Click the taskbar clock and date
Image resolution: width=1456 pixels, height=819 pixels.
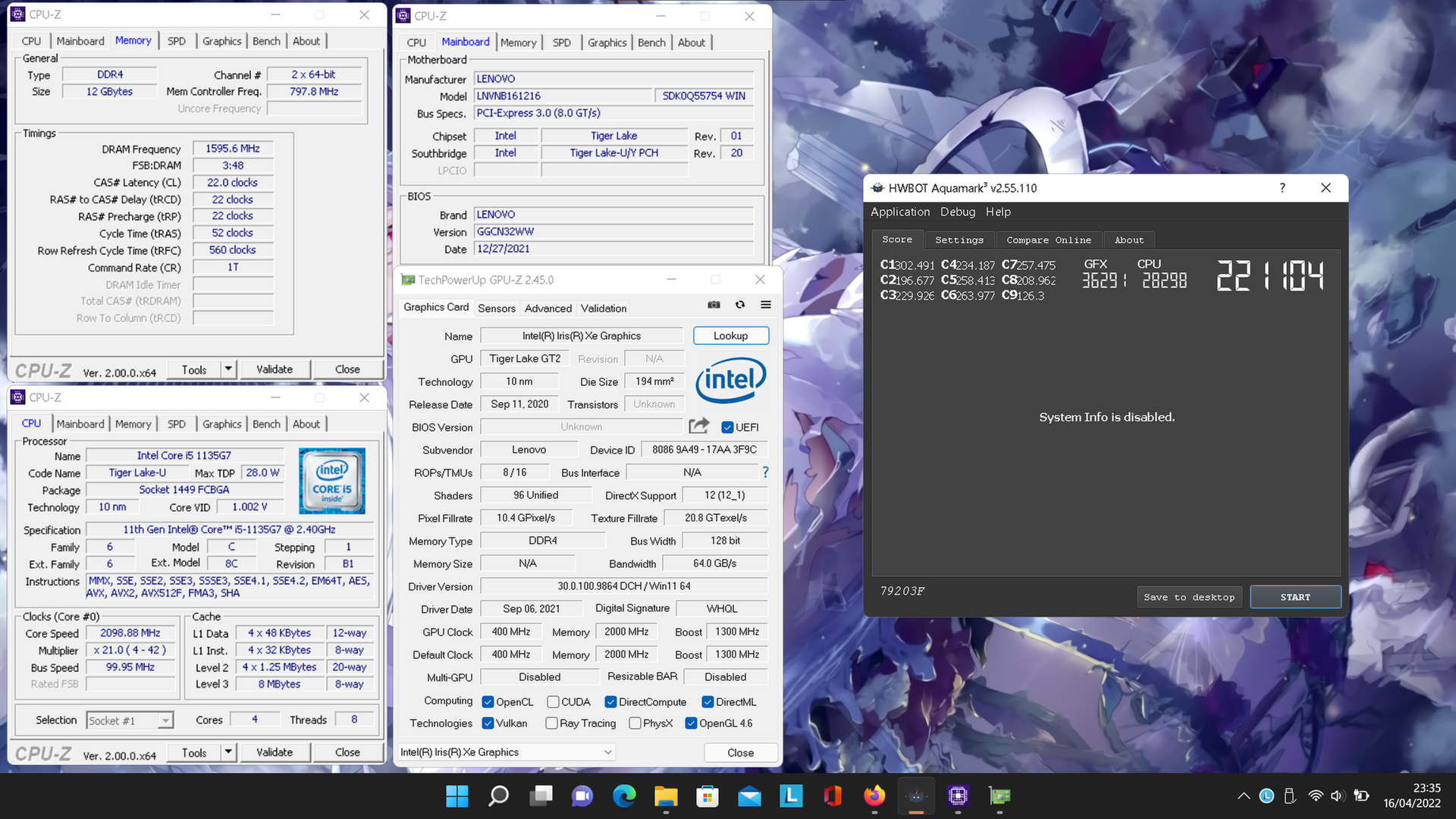tap(1412, 795)
